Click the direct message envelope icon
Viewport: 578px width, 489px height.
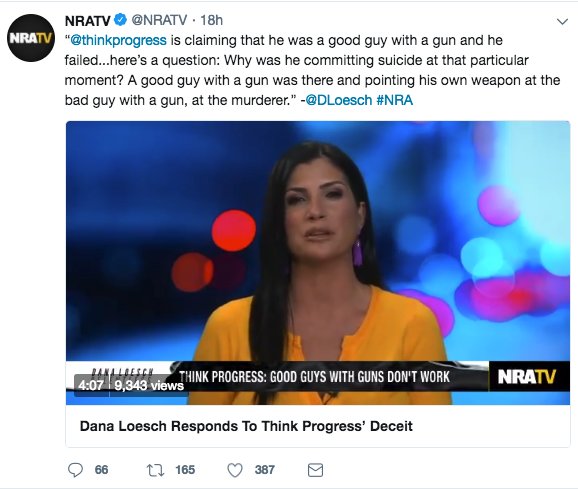pos(315,470)
